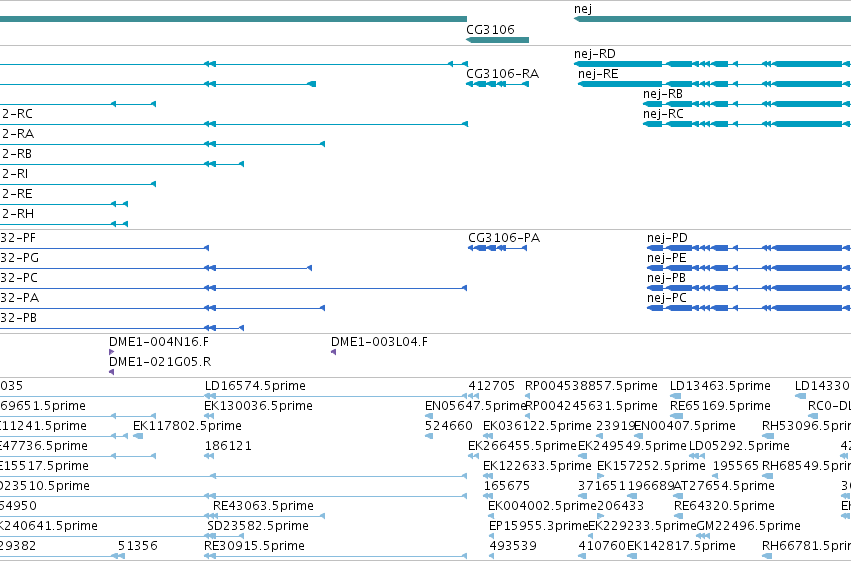The image size is (851, 561).
Task: Open the nej-RE transcript label
Action: click(x=598, y=74)
